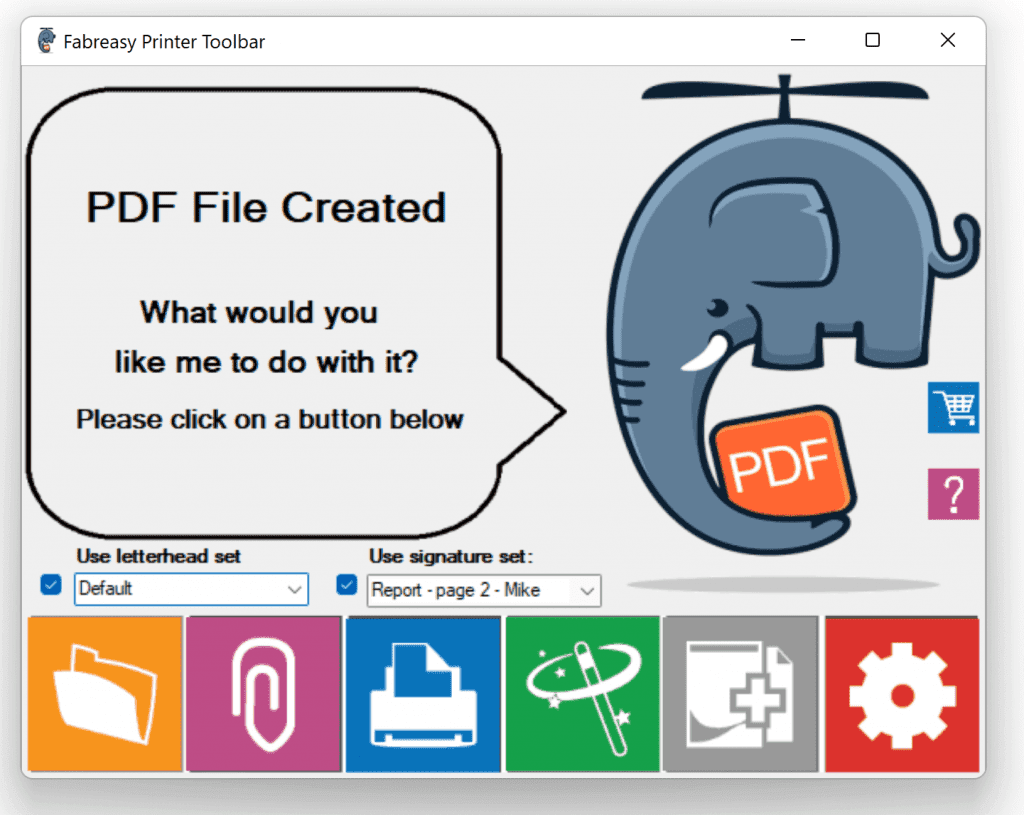This screenshot has width=1024, height=815.
Task: Toggle the Use signature set checkbox
Action: (x=347, y=585)
